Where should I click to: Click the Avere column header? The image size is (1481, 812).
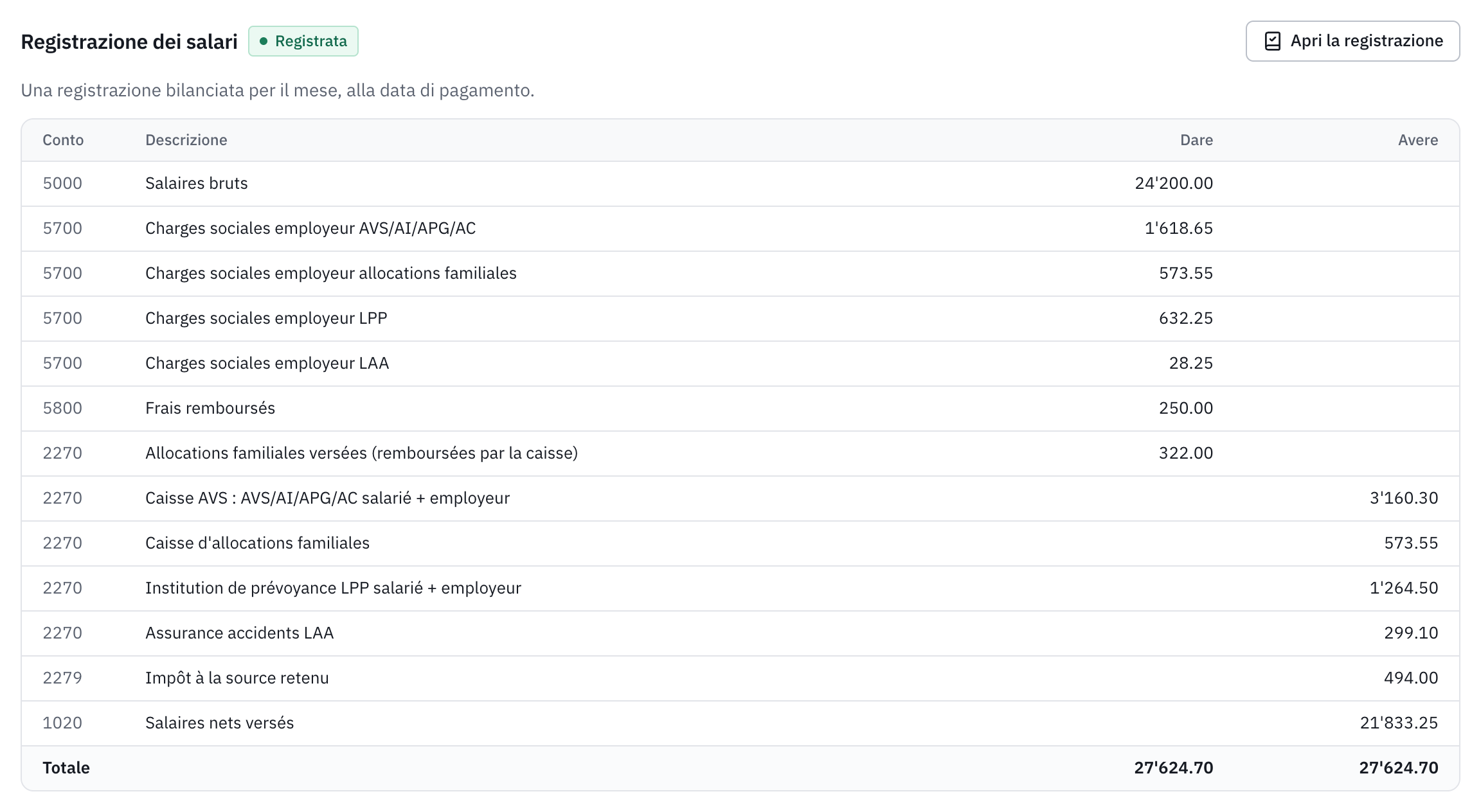coord(1418,140)
